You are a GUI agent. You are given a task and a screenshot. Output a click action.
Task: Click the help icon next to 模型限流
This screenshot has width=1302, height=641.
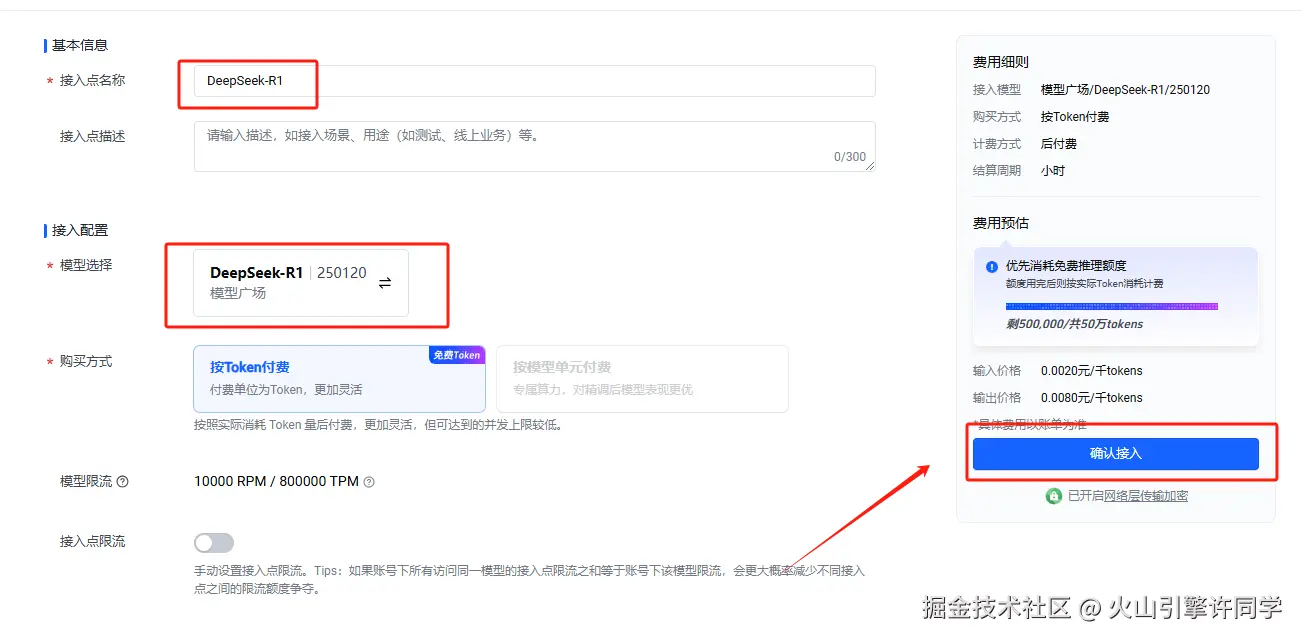pos(123,482)
